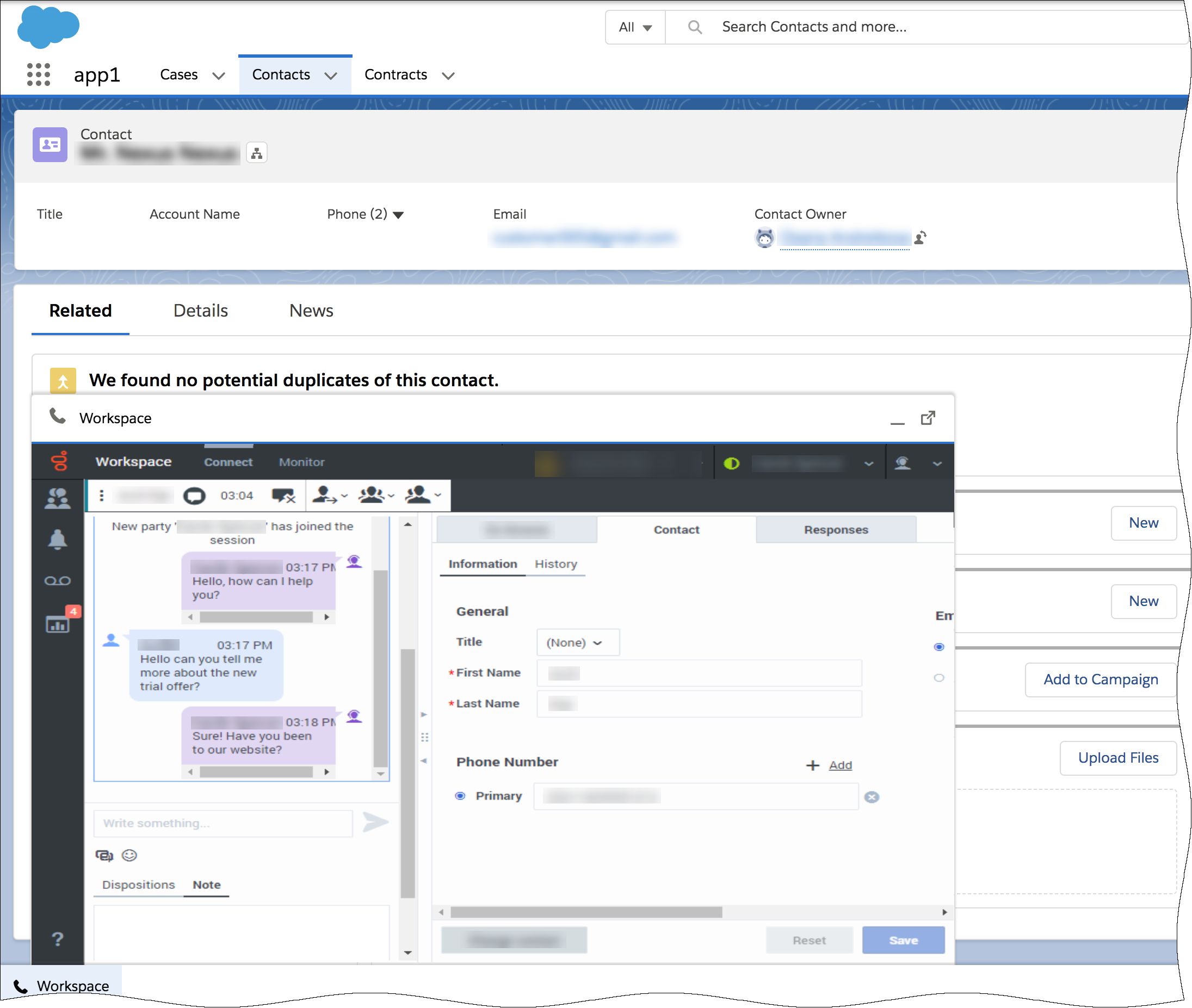Viewport: 1192px width, 1008px height.
Task: Click the contact form horizontal scrollbar
Action: point(586,913)
